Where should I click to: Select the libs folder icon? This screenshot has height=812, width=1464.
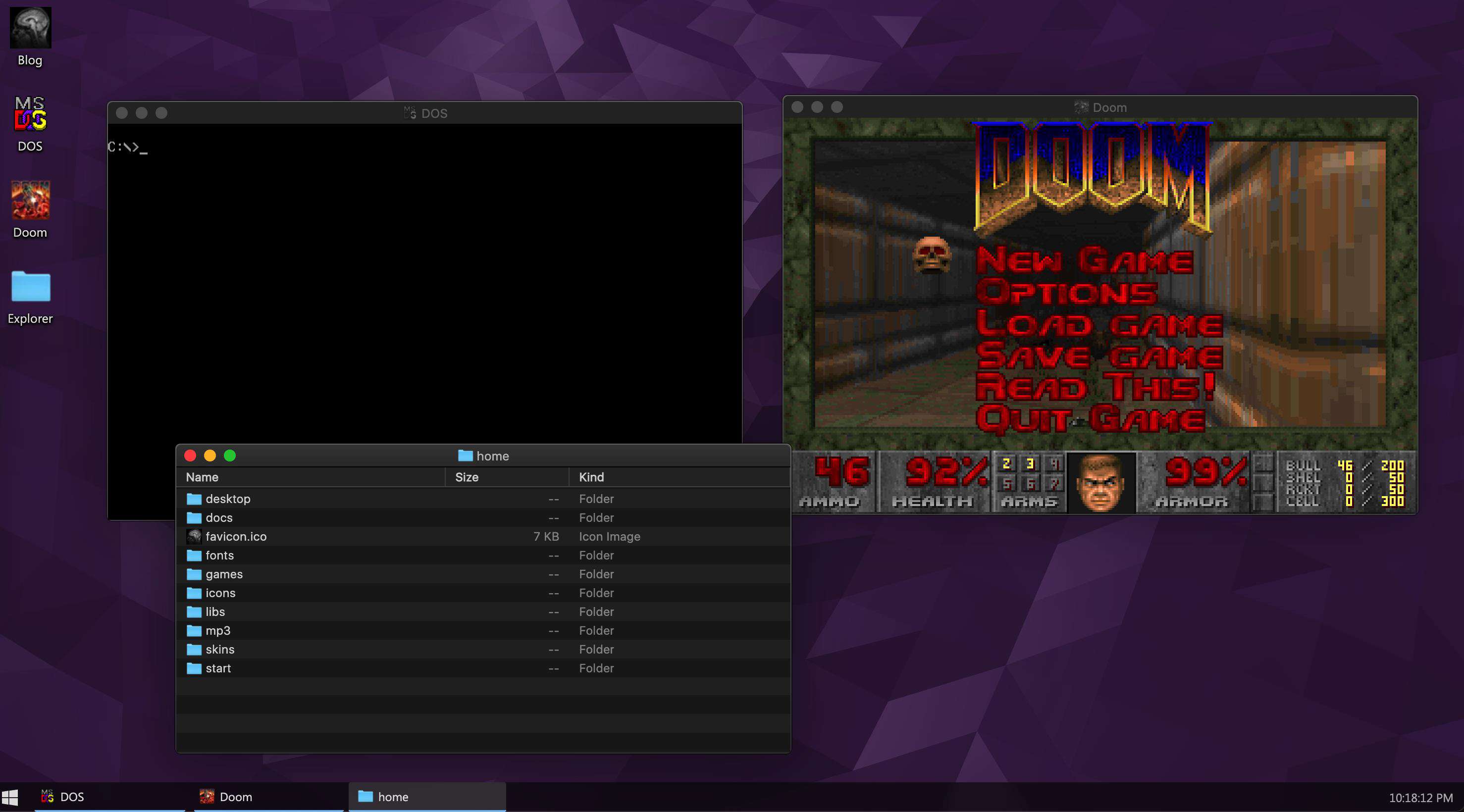coord(194,611)
